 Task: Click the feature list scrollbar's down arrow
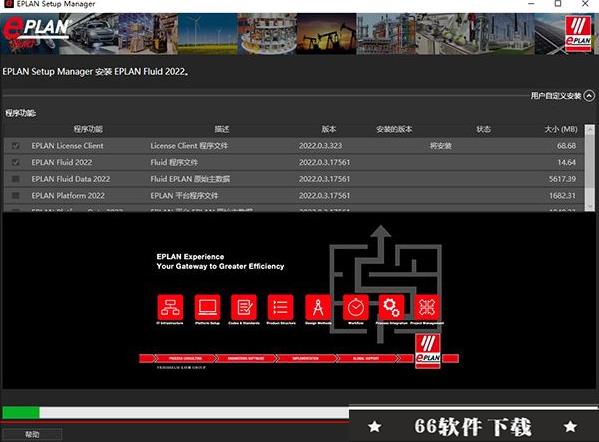(590, 206)
